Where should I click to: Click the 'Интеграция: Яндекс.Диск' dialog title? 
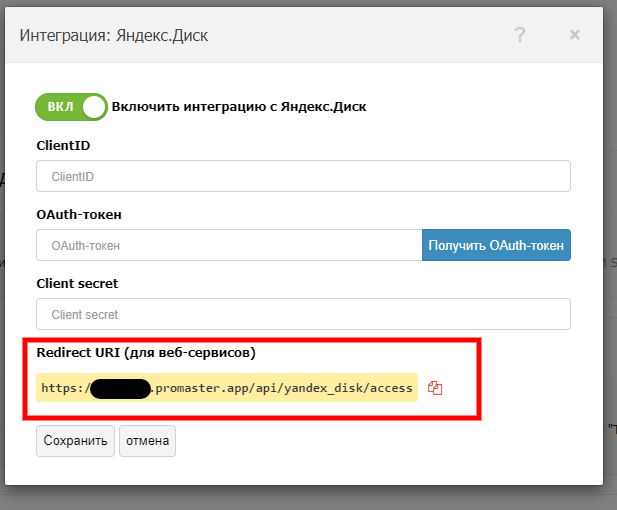pyautogui.click(x=114, y=36)
